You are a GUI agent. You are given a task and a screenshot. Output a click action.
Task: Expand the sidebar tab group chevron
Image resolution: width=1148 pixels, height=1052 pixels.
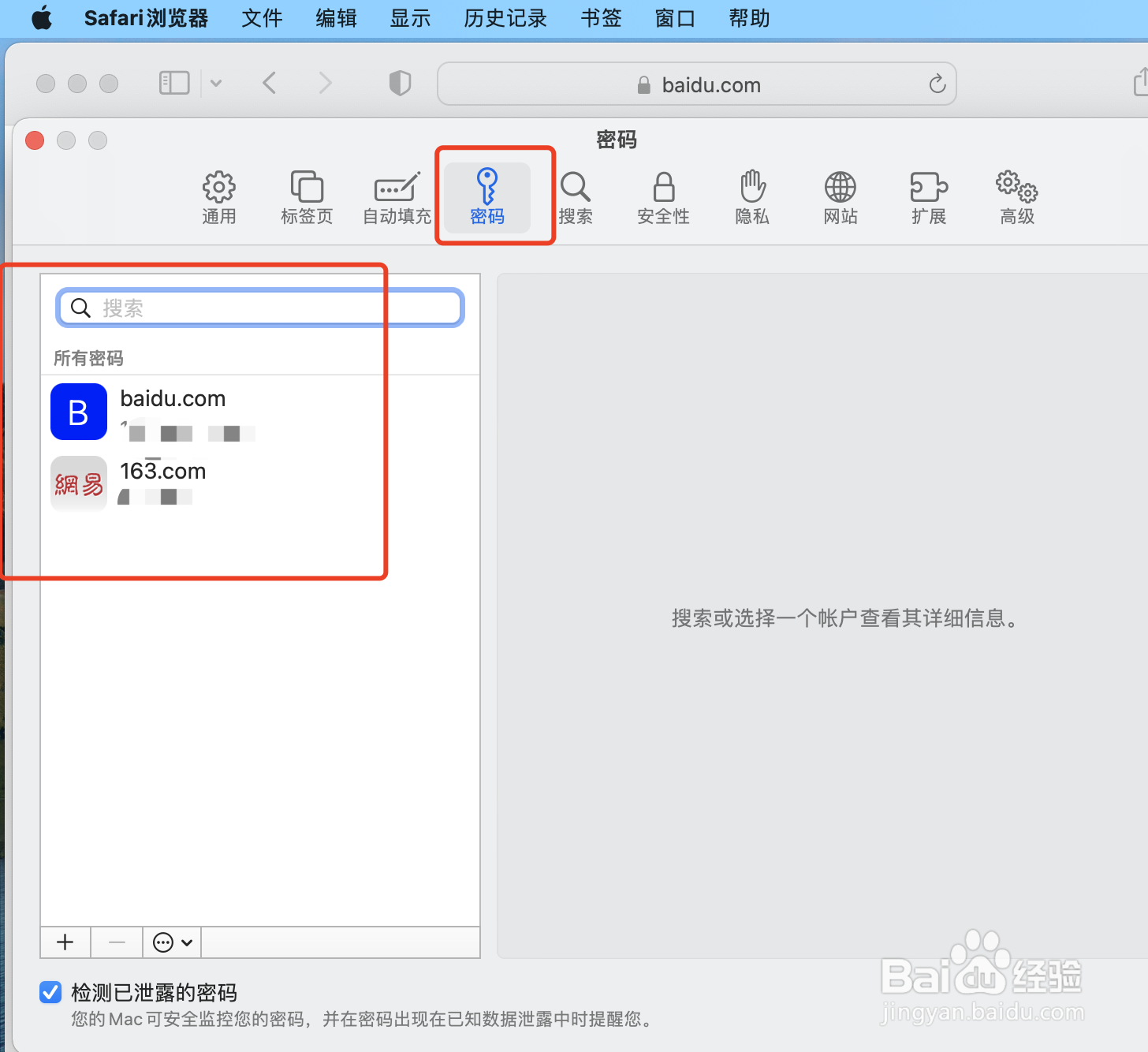tap(216, 83)
